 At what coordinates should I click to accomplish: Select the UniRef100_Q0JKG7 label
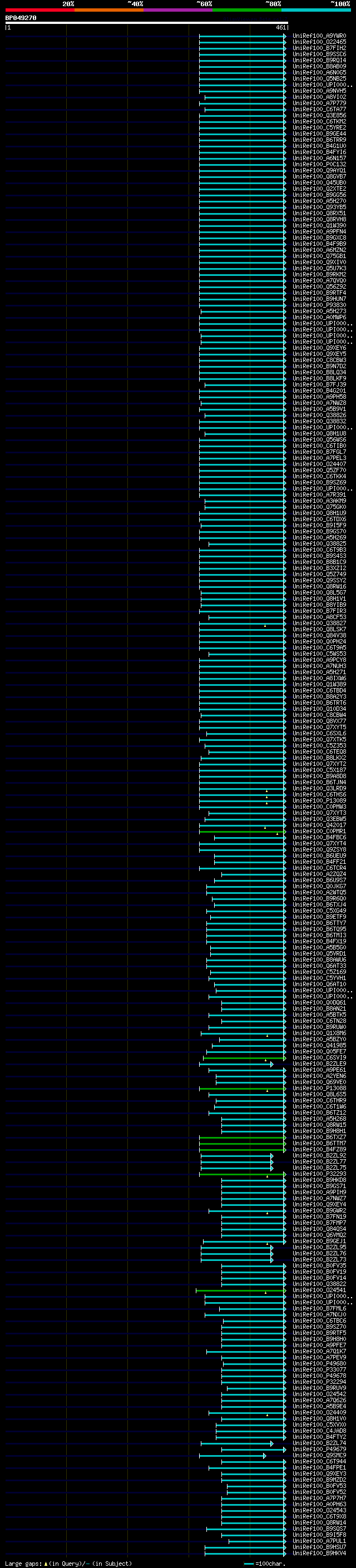tap(319, 886)
